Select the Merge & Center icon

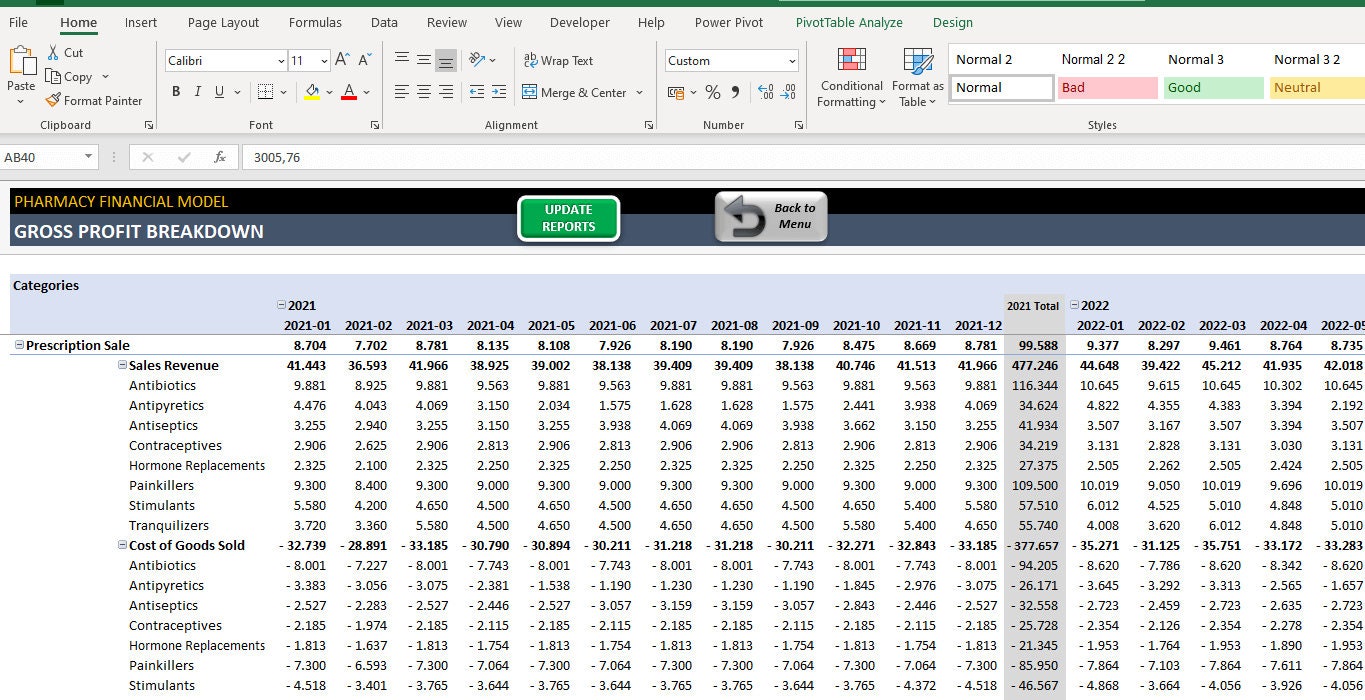point(578,92)
